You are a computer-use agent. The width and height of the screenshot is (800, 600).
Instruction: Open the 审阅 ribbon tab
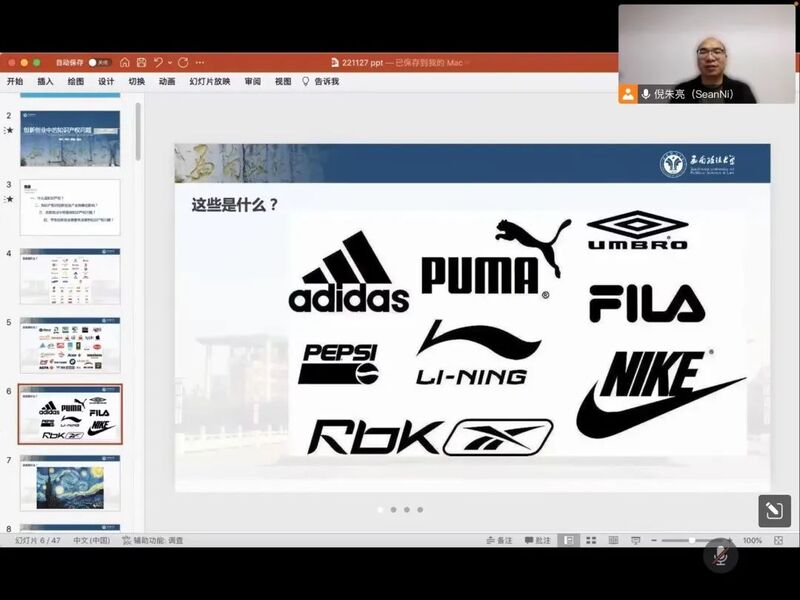(x=253, y=82)
